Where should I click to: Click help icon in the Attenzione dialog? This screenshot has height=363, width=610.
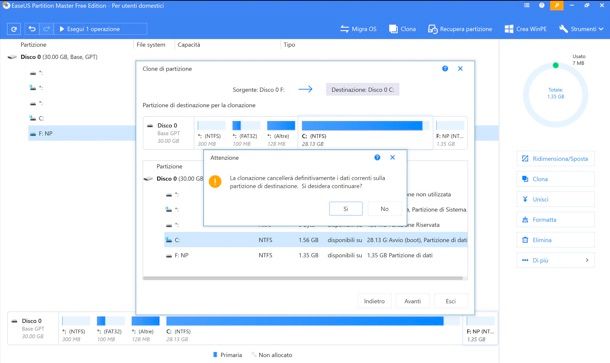377,158
